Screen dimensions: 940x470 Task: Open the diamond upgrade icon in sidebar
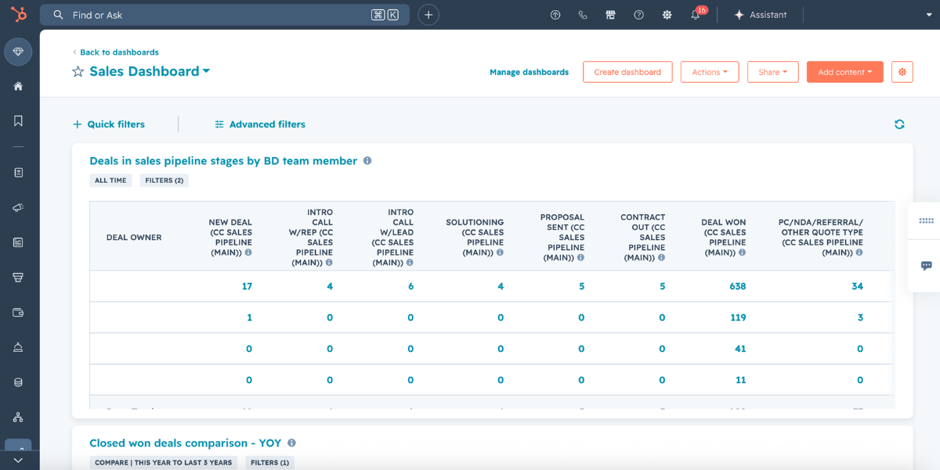click(x=18, y=52)
